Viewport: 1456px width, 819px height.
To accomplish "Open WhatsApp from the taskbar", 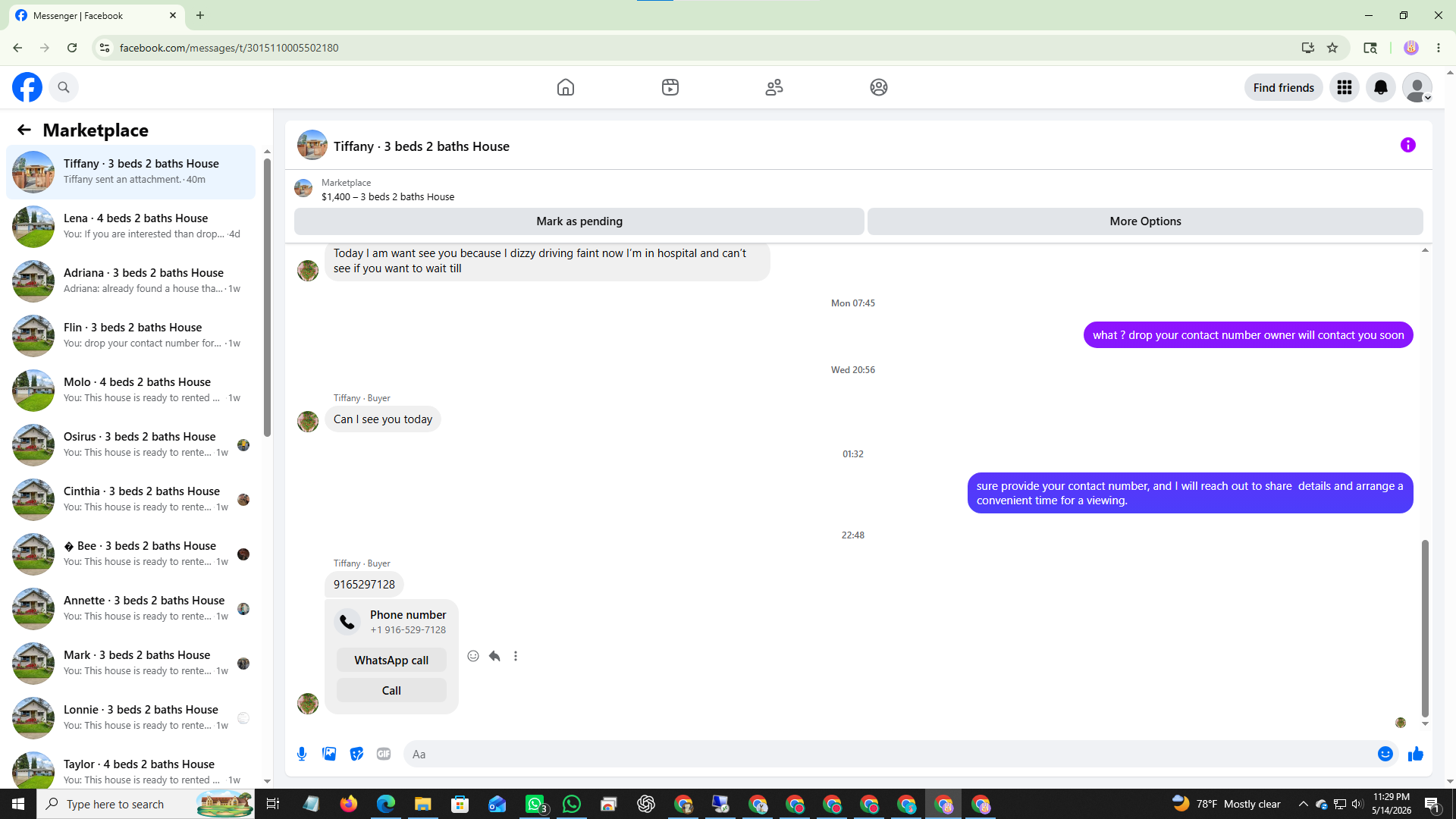I will click(572, 804).
